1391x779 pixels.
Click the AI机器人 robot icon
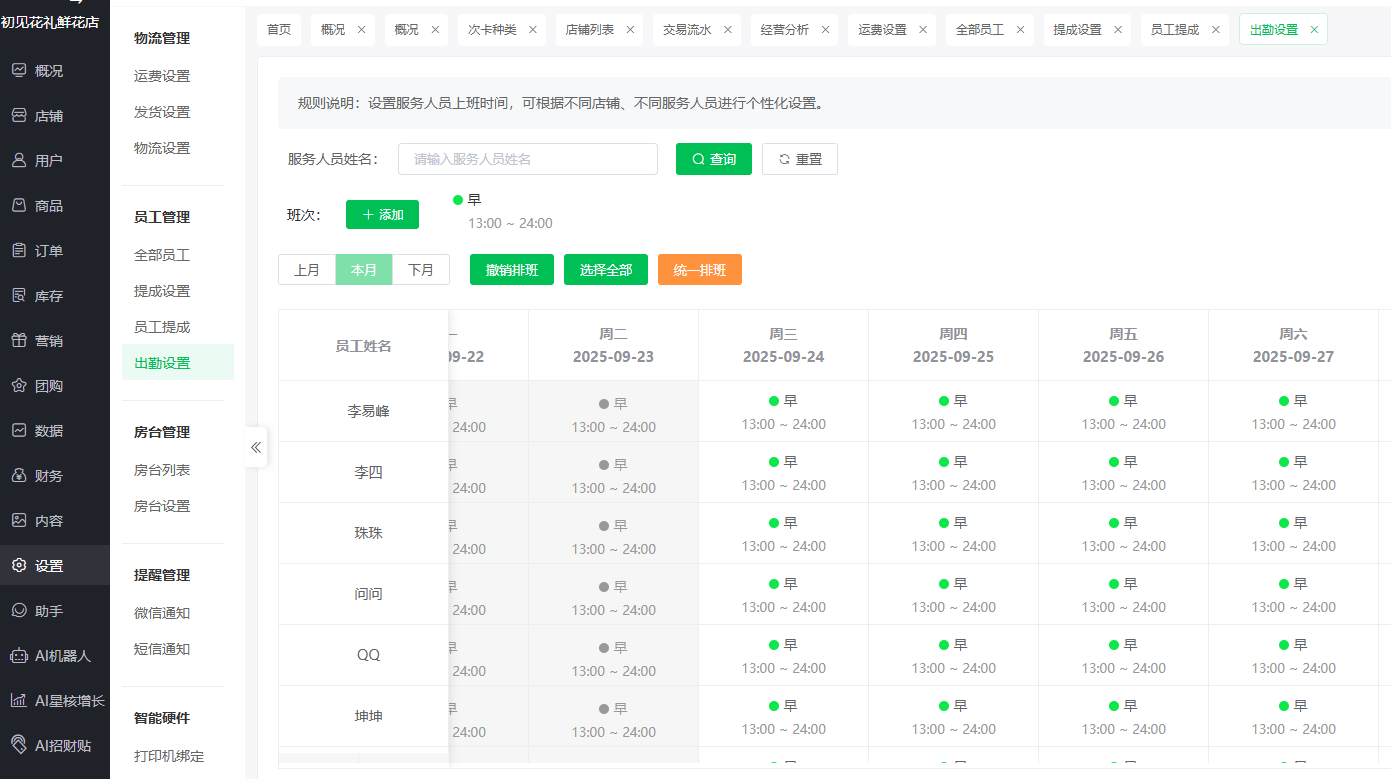19,655
